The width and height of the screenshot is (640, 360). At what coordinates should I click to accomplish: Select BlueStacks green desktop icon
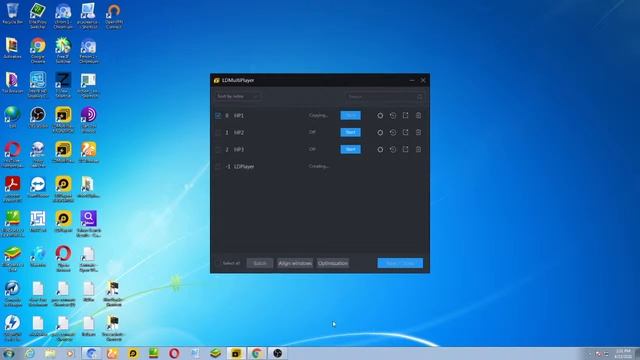(x=12, y=223)
